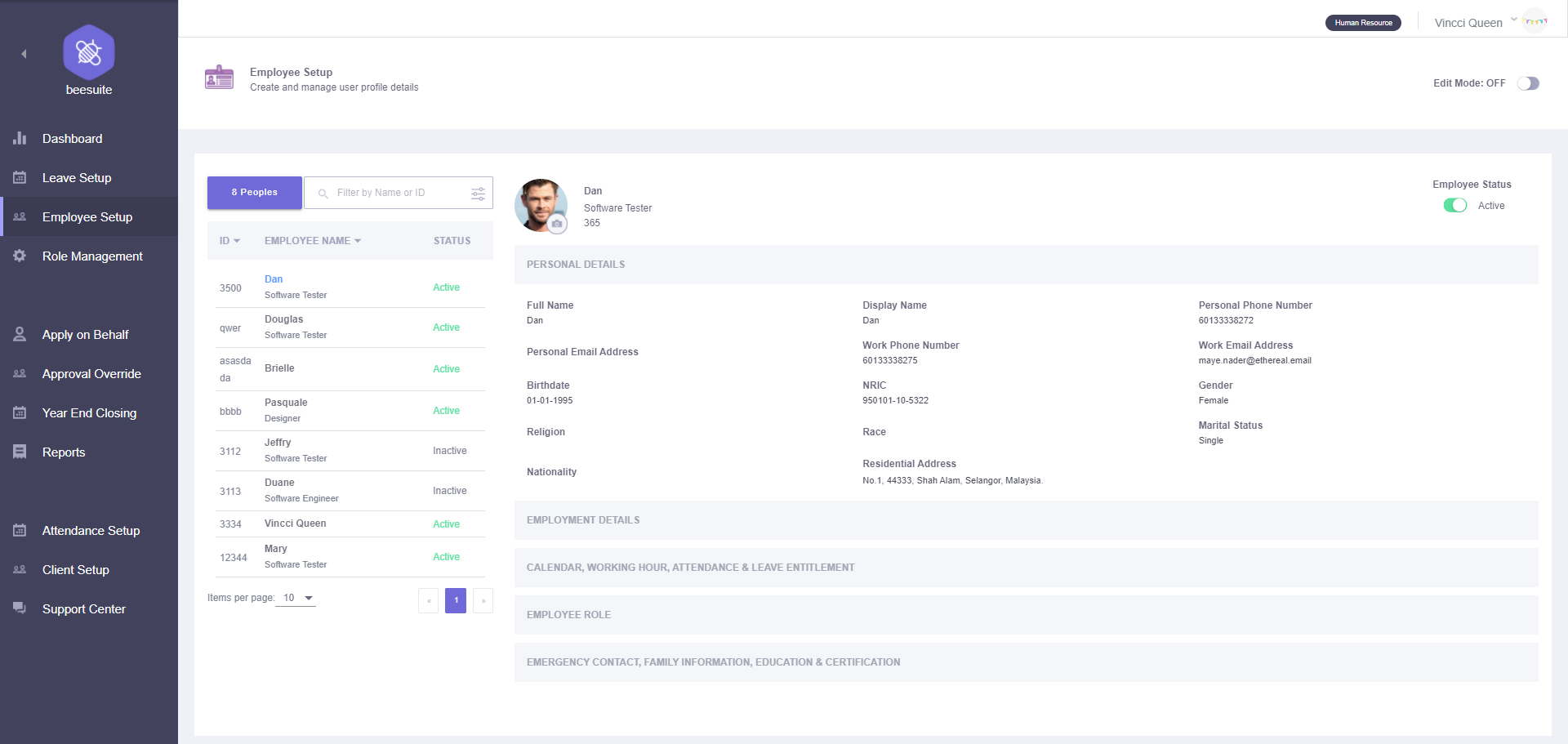
Task: Click the Dashboard bar chart icon
Action: click(x=20, y=138)
